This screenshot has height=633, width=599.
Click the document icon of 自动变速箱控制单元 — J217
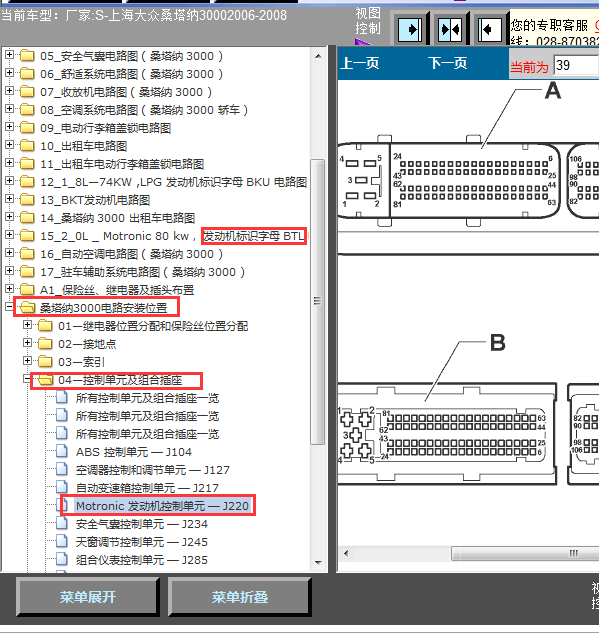(x=62, y=487)
